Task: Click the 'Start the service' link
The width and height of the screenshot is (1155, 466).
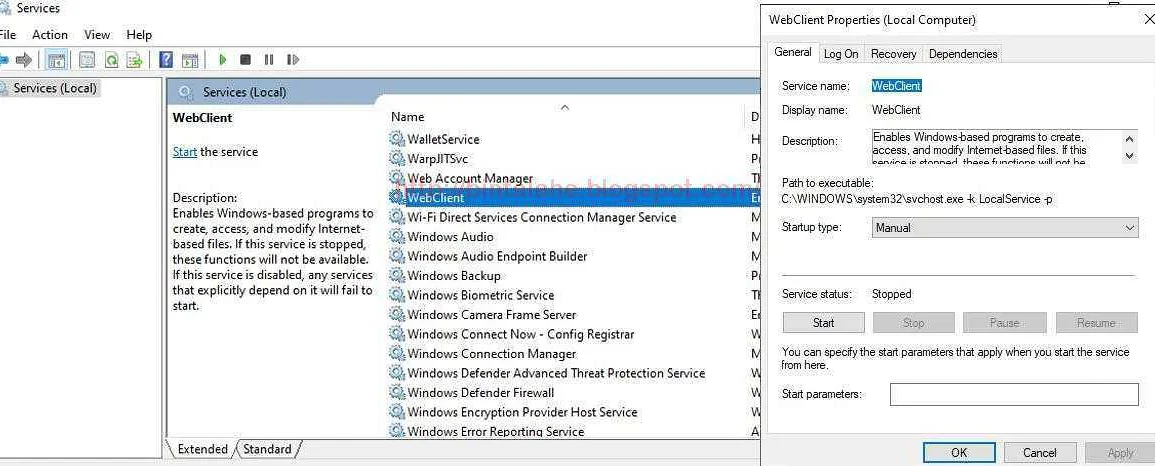Action: pos(184,152)
